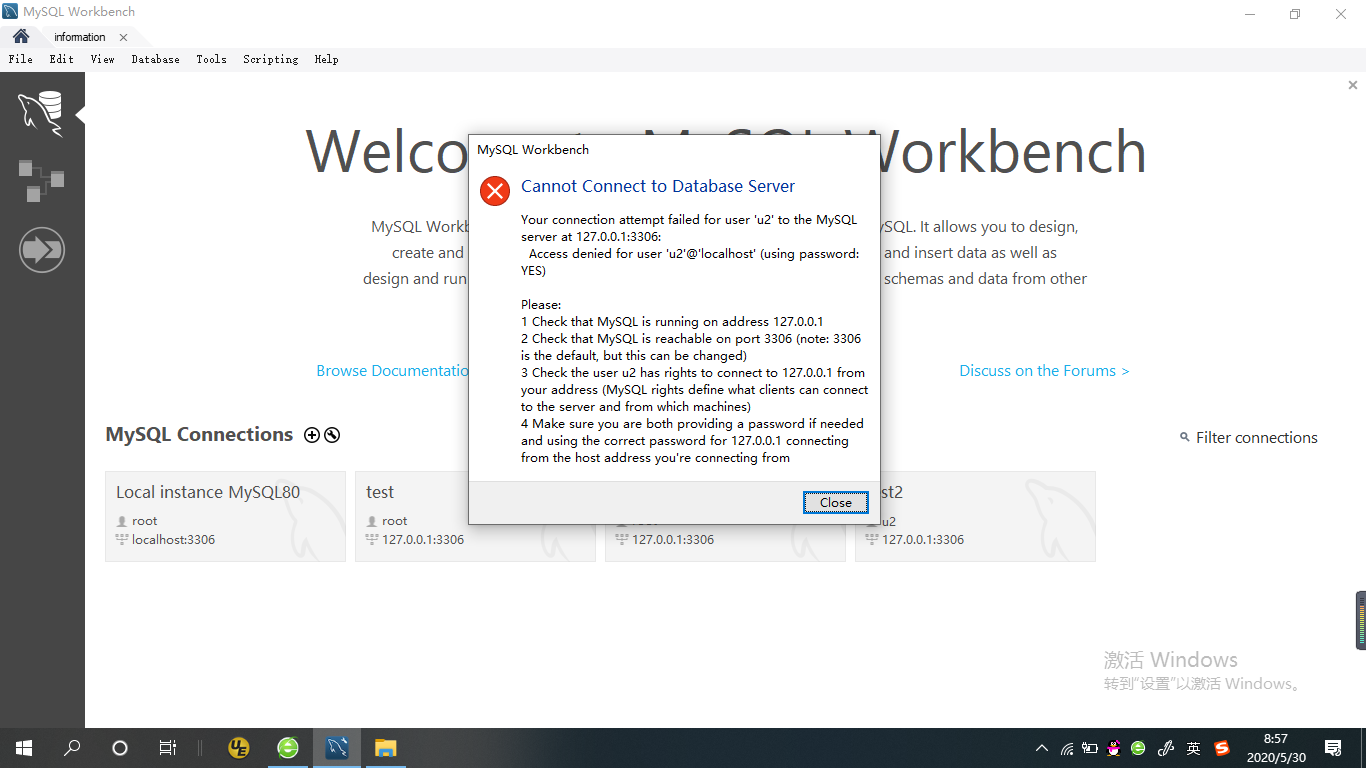1366x768 pixels.
Task: Click the Browse Documentation link
Action: pyautogui.click(x=392, y=370)
